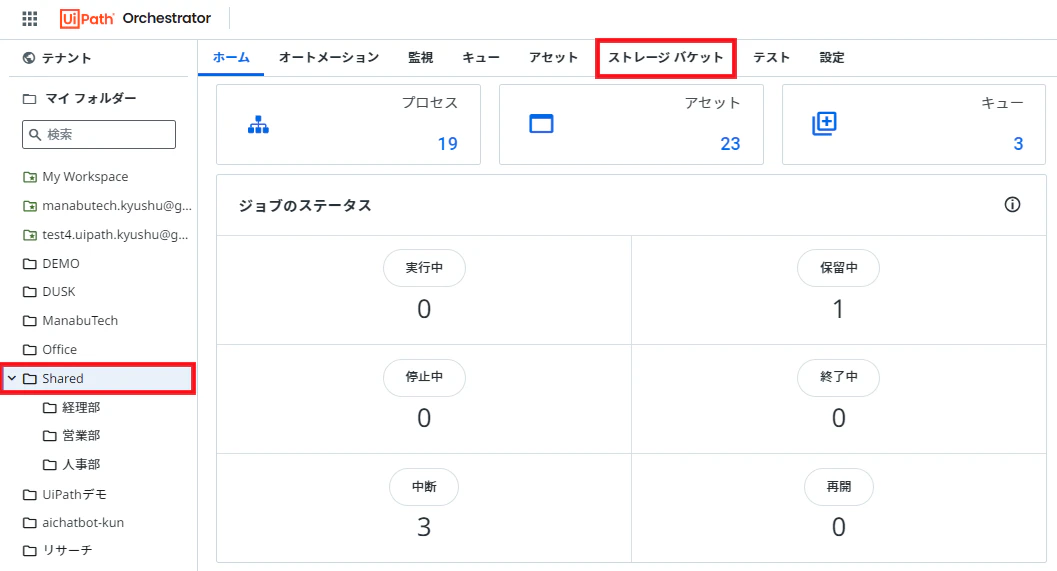Click the search magnifier icon
1057x571 pixels.
(35, 135)
